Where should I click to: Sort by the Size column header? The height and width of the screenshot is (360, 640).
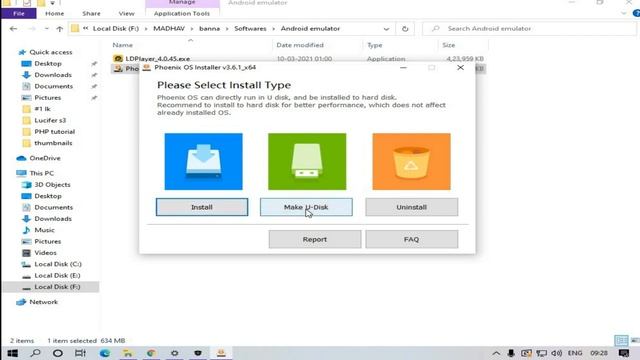point(449,45)
